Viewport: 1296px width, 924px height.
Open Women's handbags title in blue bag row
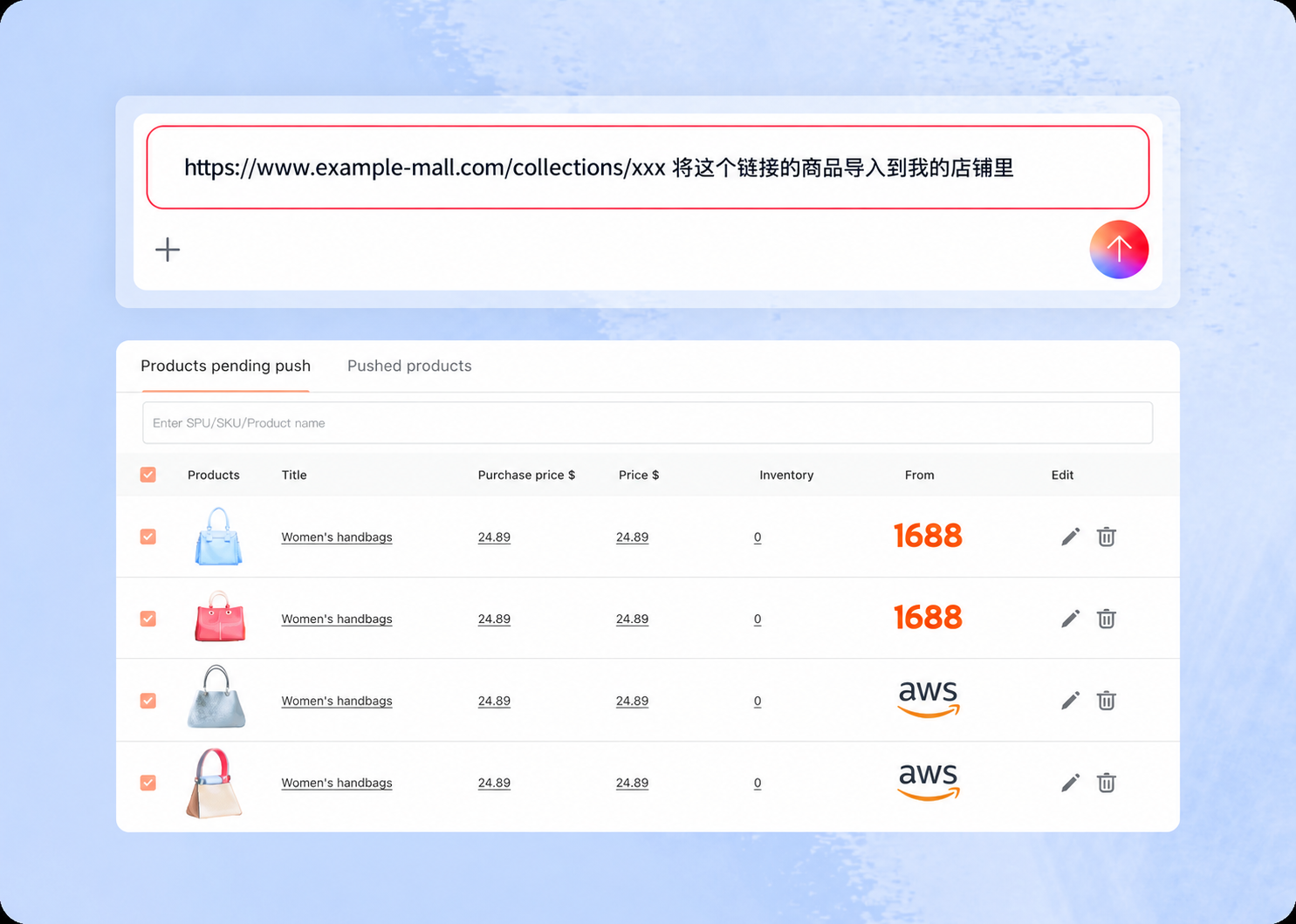point(337,537)
